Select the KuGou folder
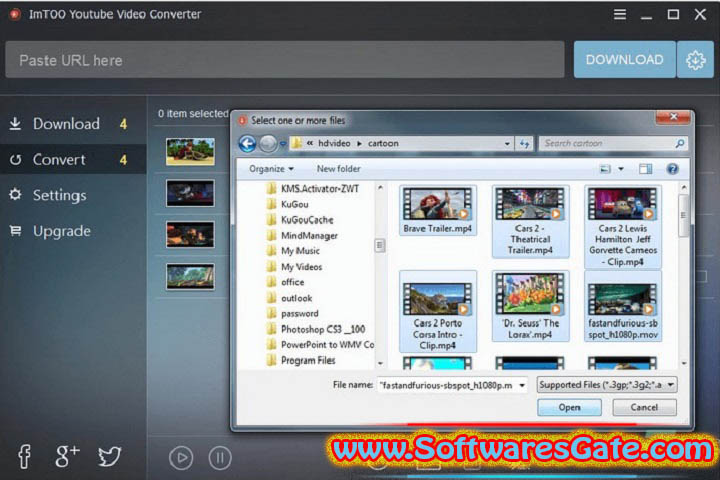The height and width of the screenshot is (480, 720). click(x=288, y=204)
